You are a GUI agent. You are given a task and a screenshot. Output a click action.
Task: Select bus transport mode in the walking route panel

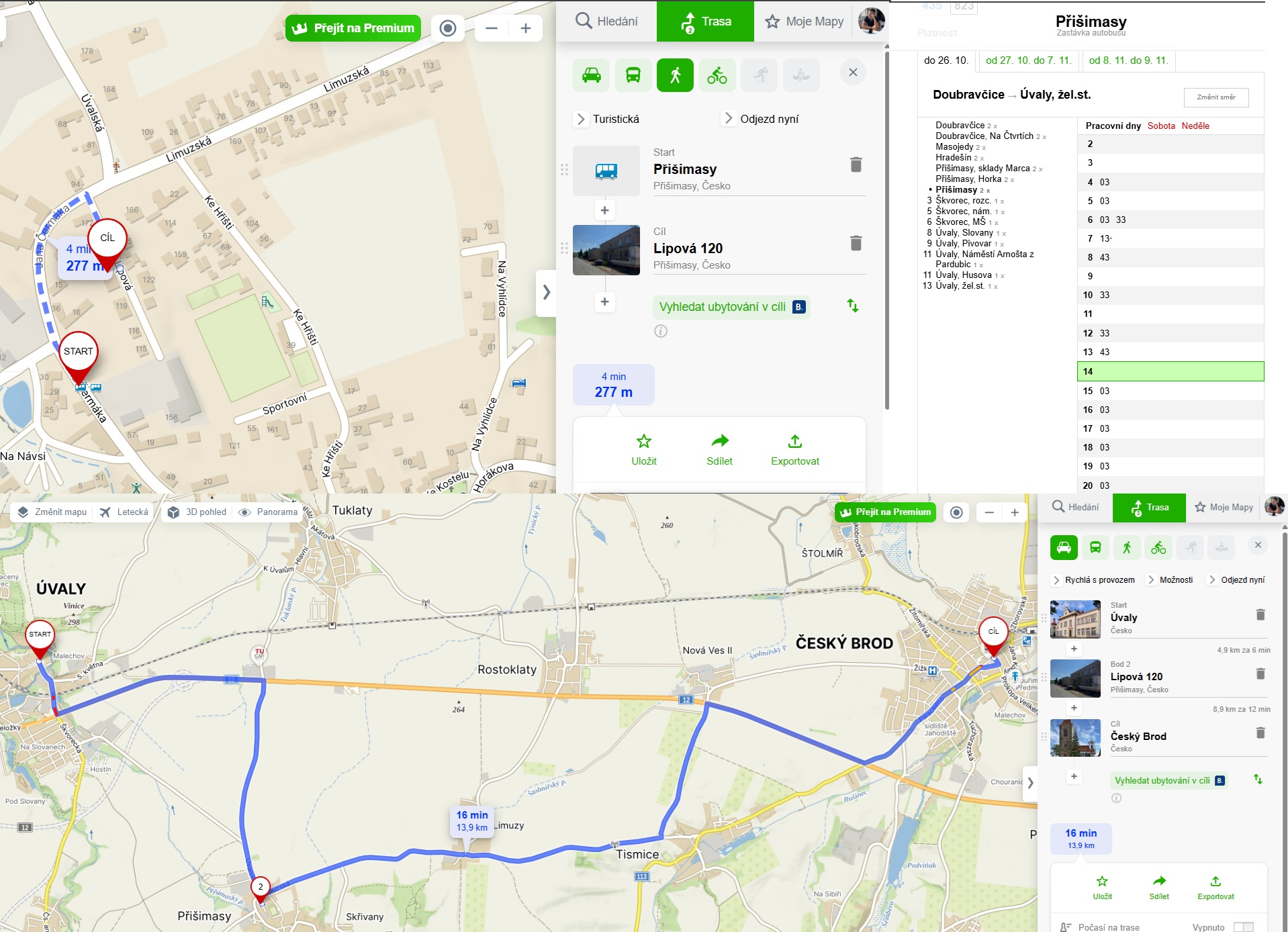[633, 75]
